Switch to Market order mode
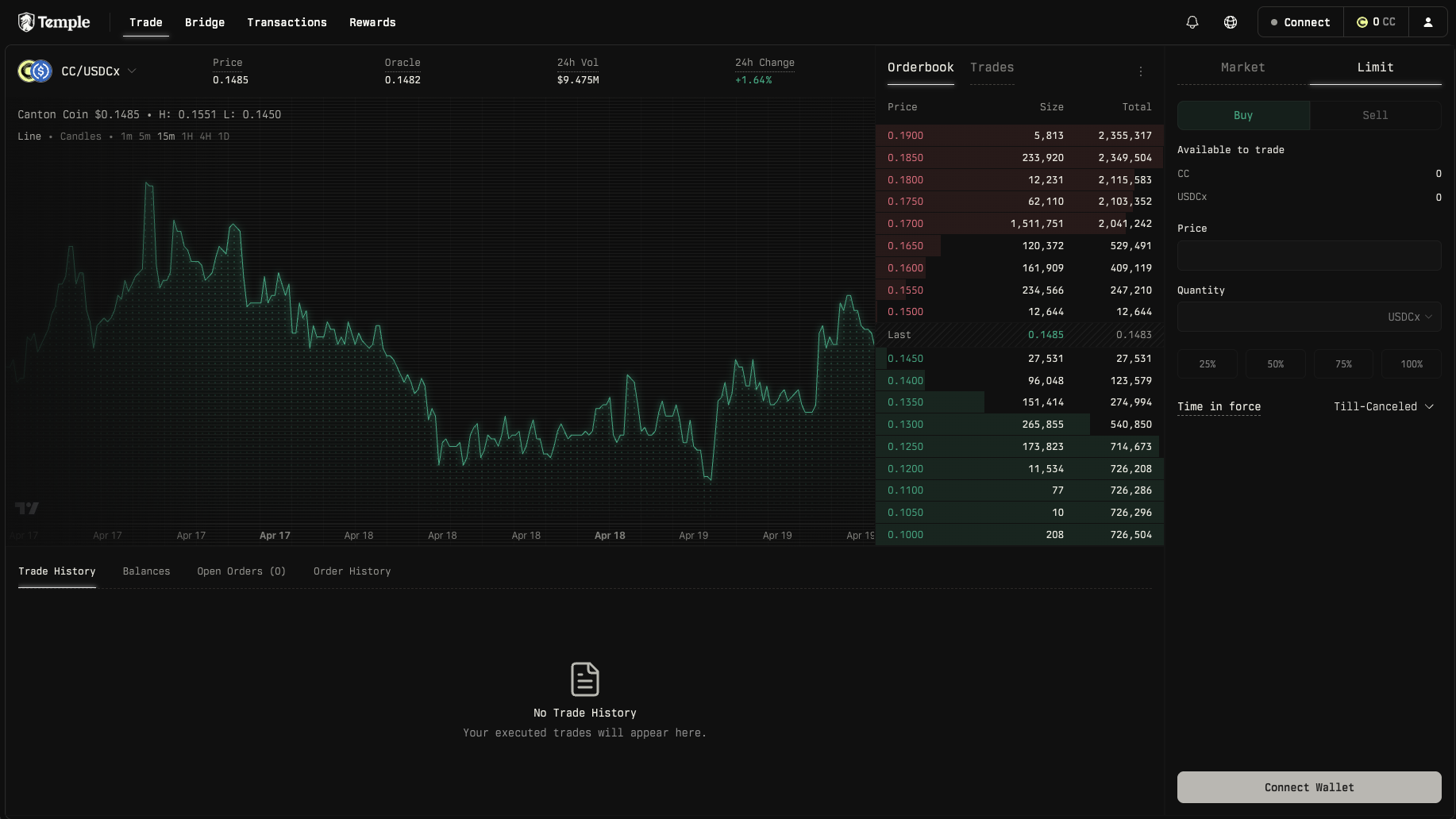1456x819 pixels. point(1242,67)
